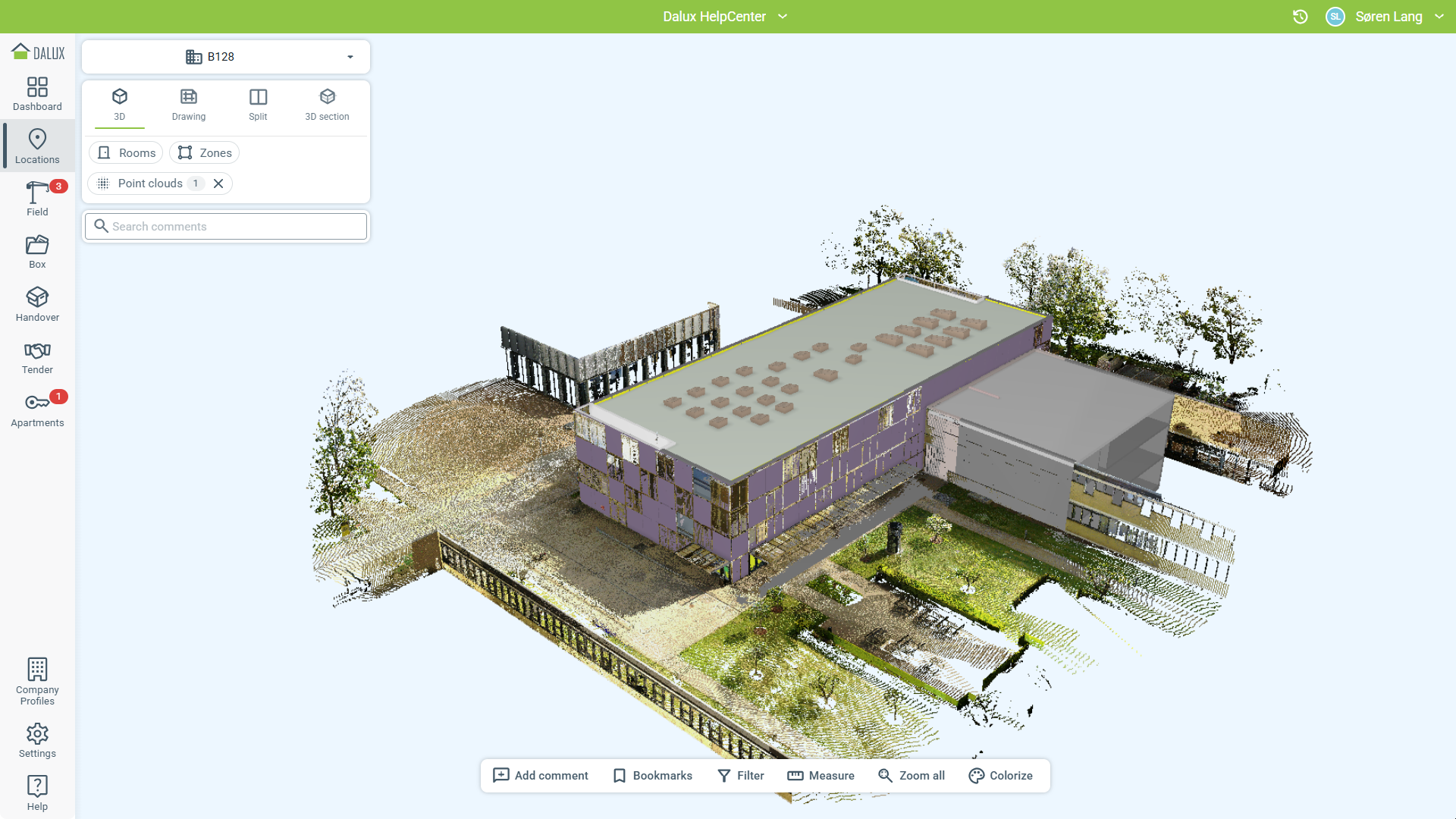Screen dimensions: 1456x819
Task: Expand the B128 building dropdown
Action: (x=350, y=57)
